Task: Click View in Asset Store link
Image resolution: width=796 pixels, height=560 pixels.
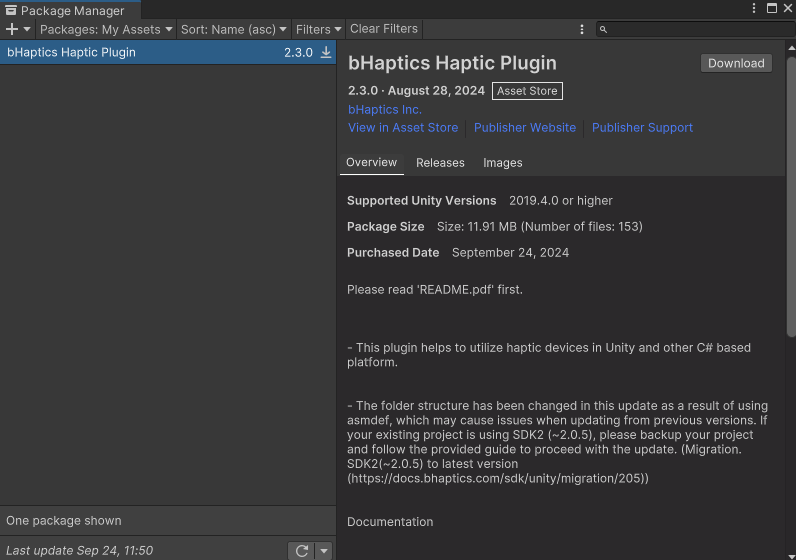Action: pyautogui.click(x=403, y=127)
